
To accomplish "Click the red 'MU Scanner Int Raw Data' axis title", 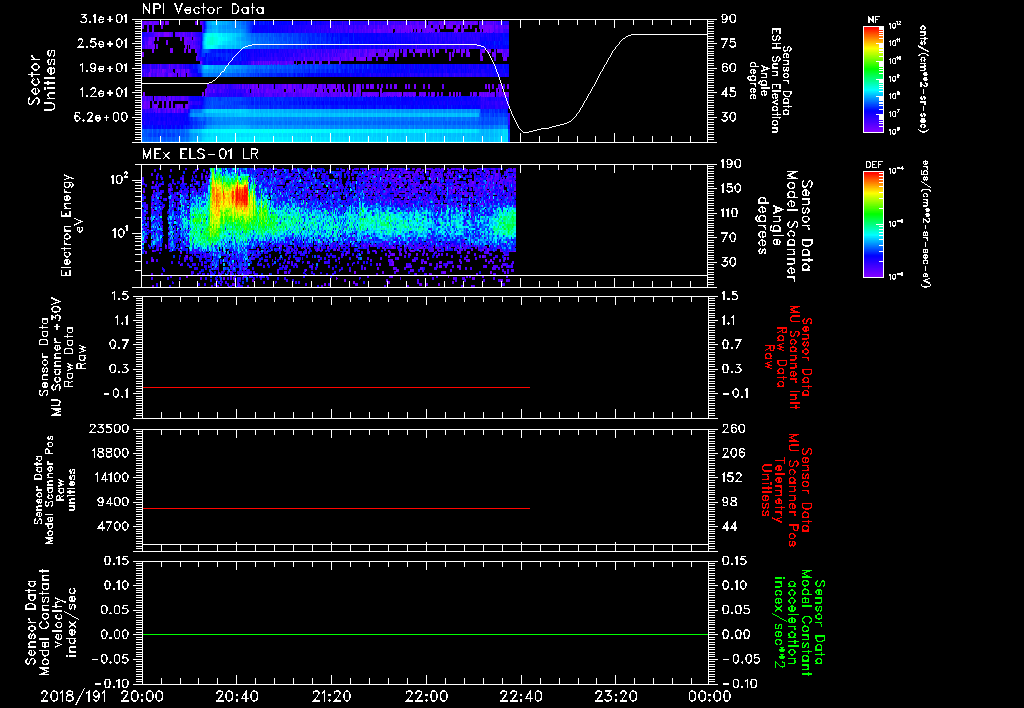I will pyautogui.click(x=788, y=357).
